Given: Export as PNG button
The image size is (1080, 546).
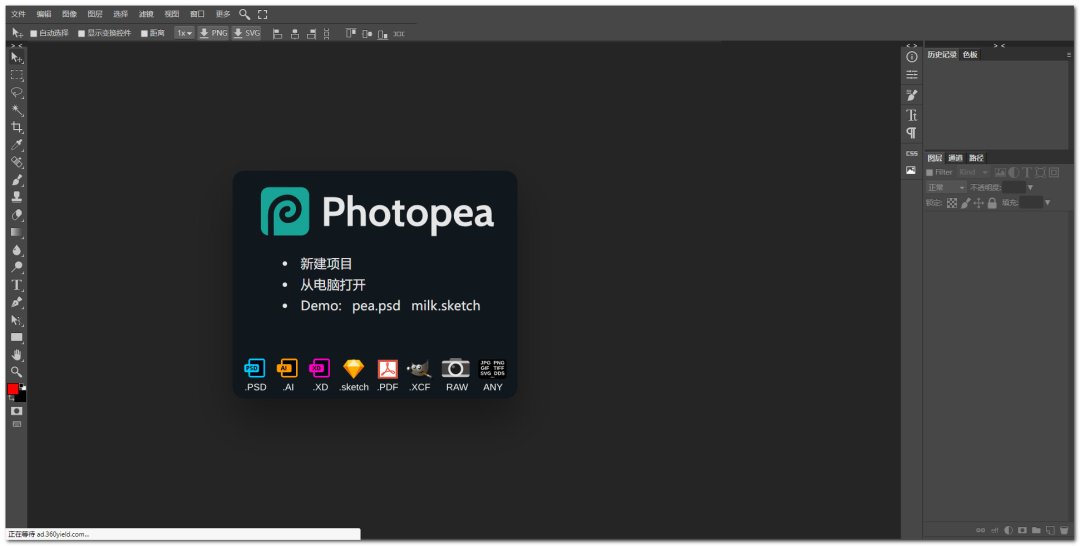Looking at the screenshot, I should [x=213, y=33].
